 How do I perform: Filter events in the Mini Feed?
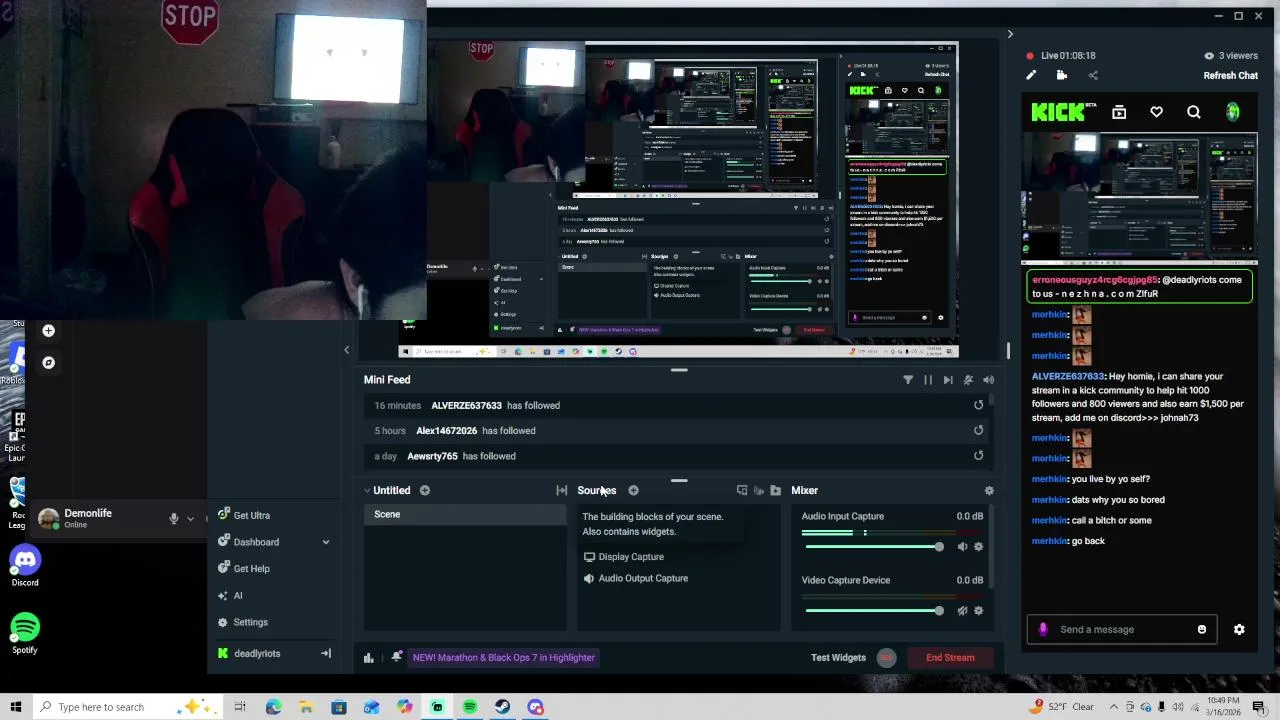tap(908, 380)
